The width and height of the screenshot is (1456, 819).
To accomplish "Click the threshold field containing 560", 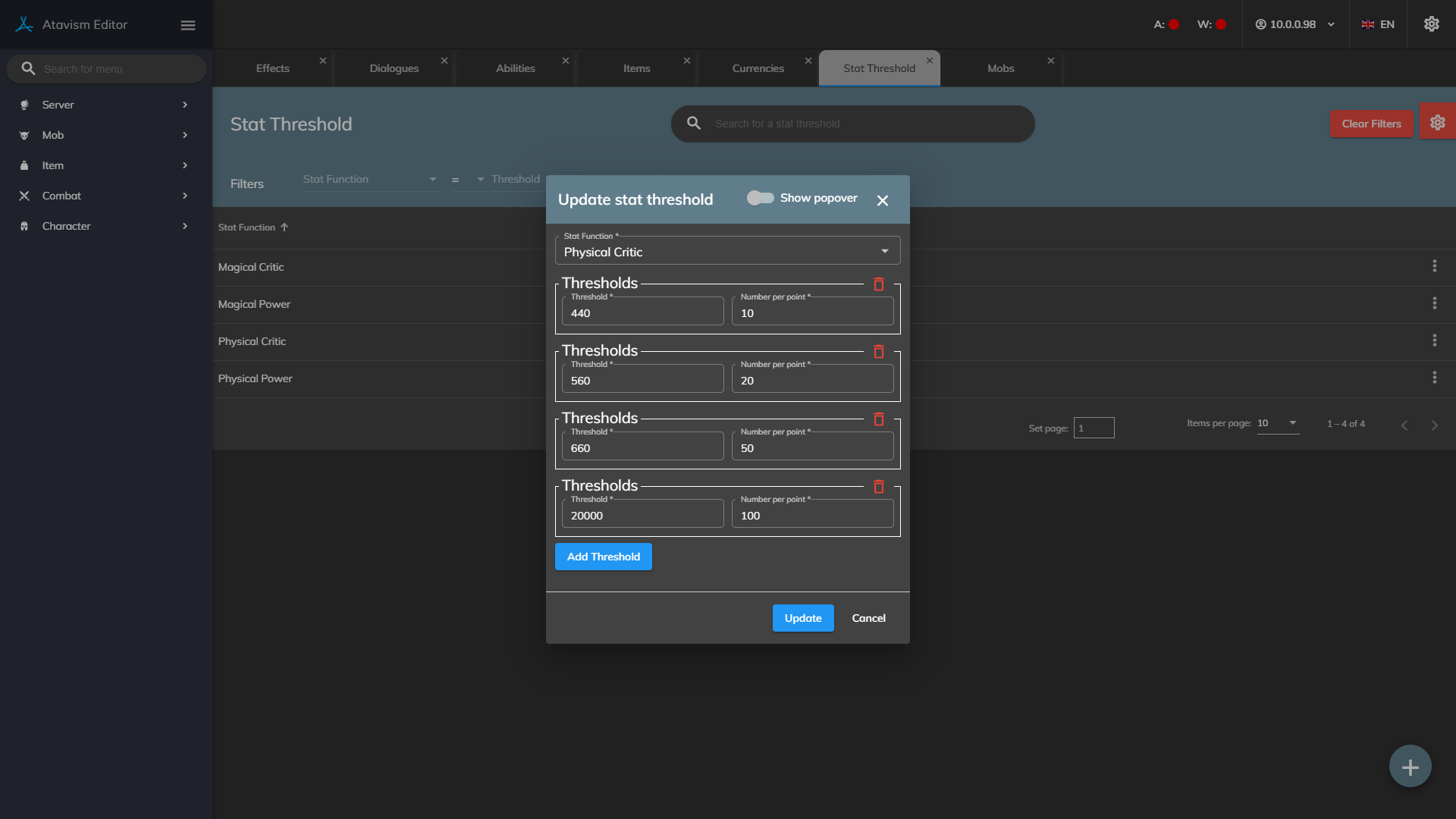I will (642, 381).
